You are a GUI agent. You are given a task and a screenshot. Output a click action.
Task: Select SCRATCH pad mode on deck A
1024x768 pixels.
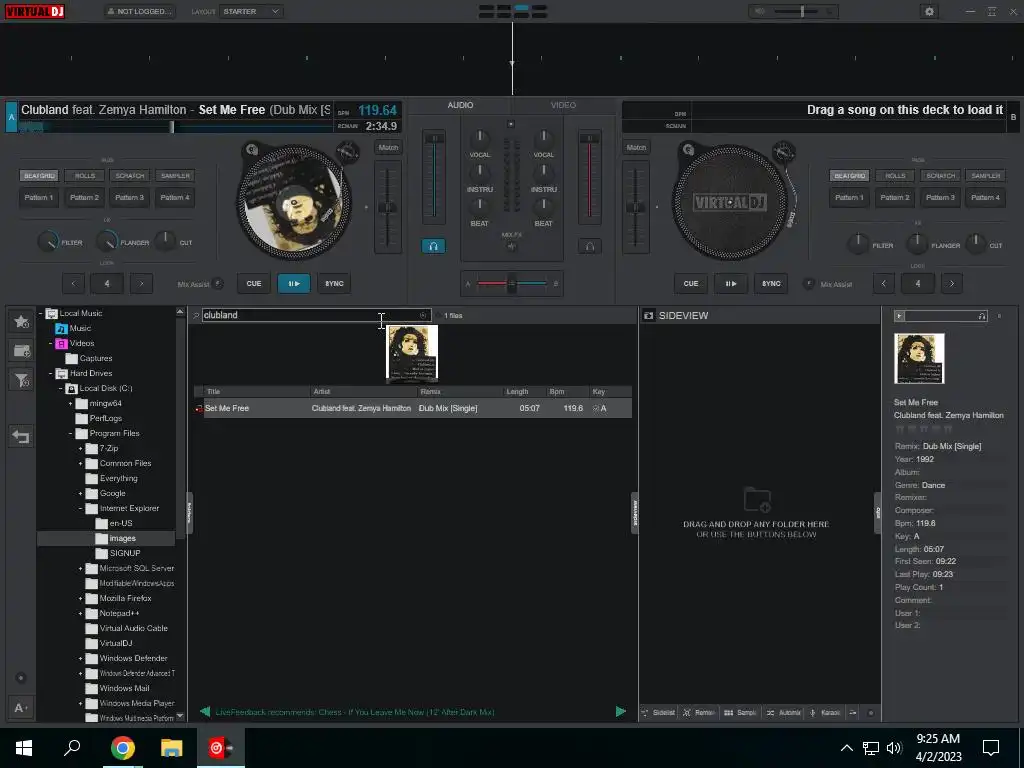pos(130,176)
